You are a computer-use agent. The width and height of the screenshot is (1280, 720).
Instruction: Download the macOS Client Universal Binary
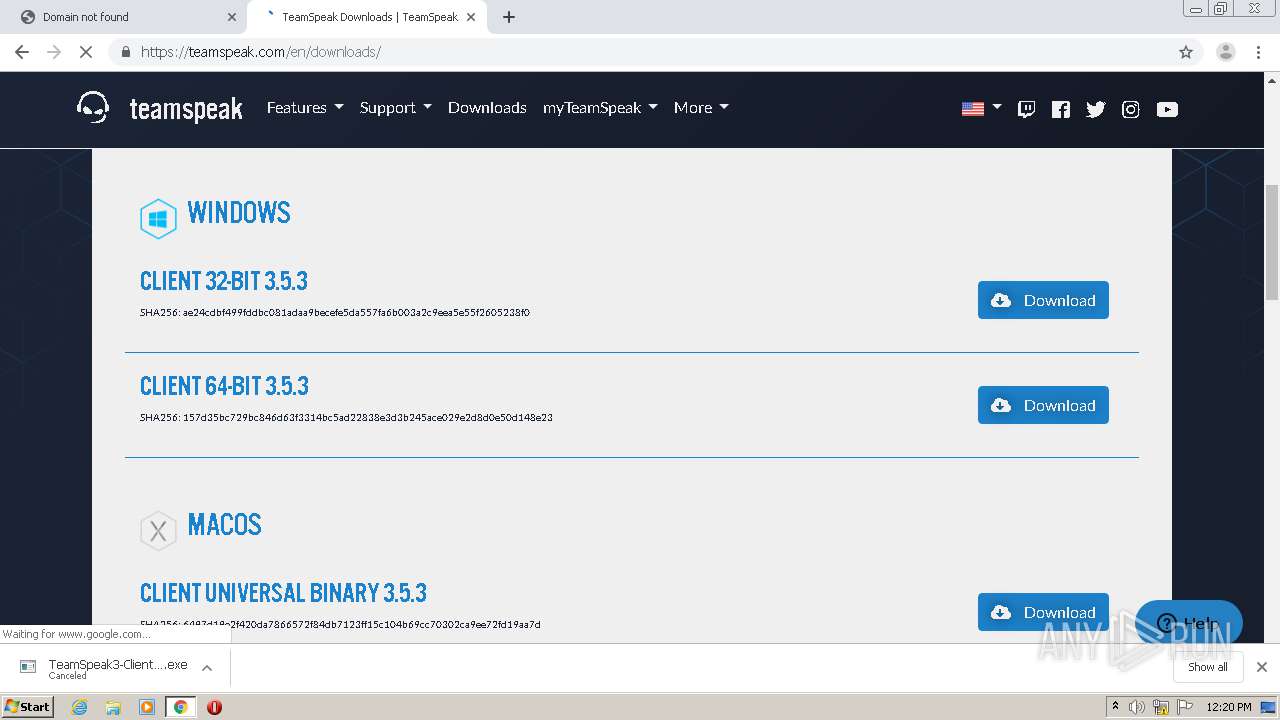tap(1043, 612)
